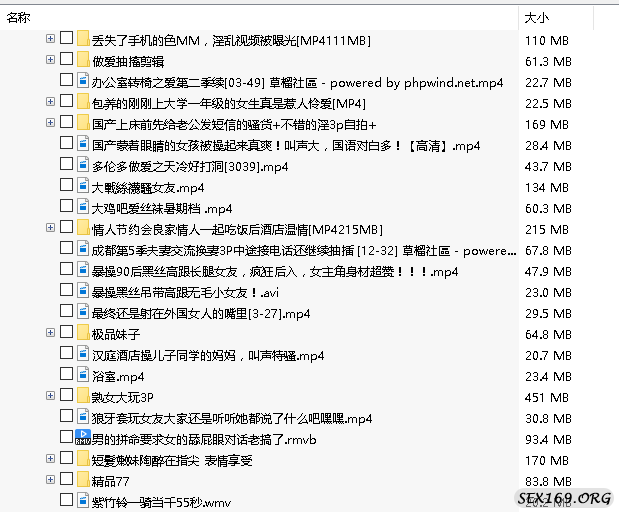Image resolution: width=619 pixels, height=513 pixels.
Task: Sort by the 大小 column header
Action: click(535, 18)
